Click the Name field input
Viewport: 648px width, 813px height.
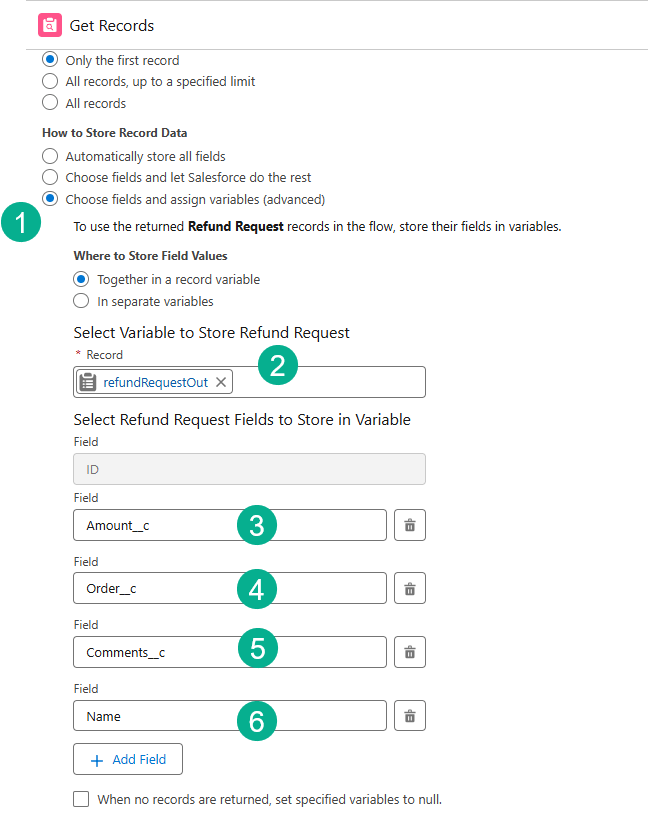click(x=160, y=715)
